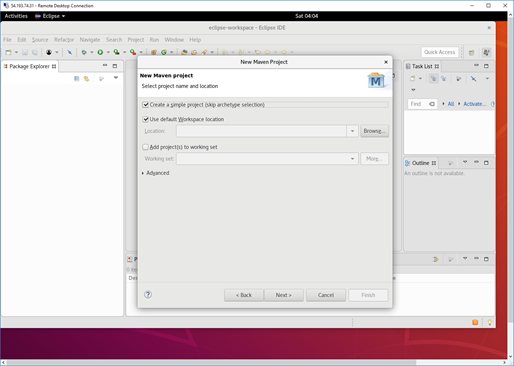Click the Open Perspective icon
514x366 pixels.
pyautogui.click(x=472, y=52)
